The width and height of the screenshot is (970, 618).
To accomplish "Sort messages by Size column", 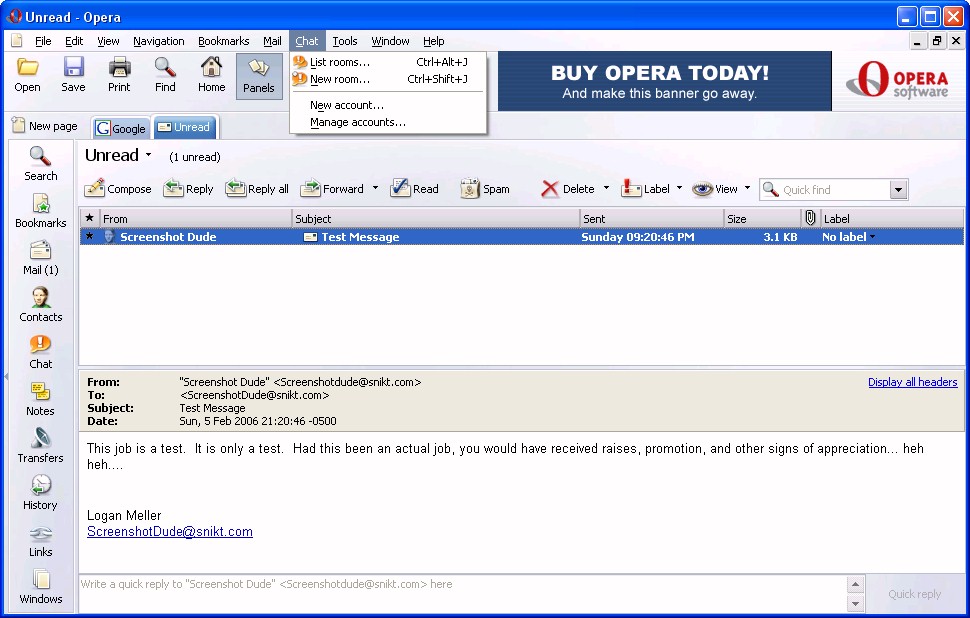I will 762,218.
